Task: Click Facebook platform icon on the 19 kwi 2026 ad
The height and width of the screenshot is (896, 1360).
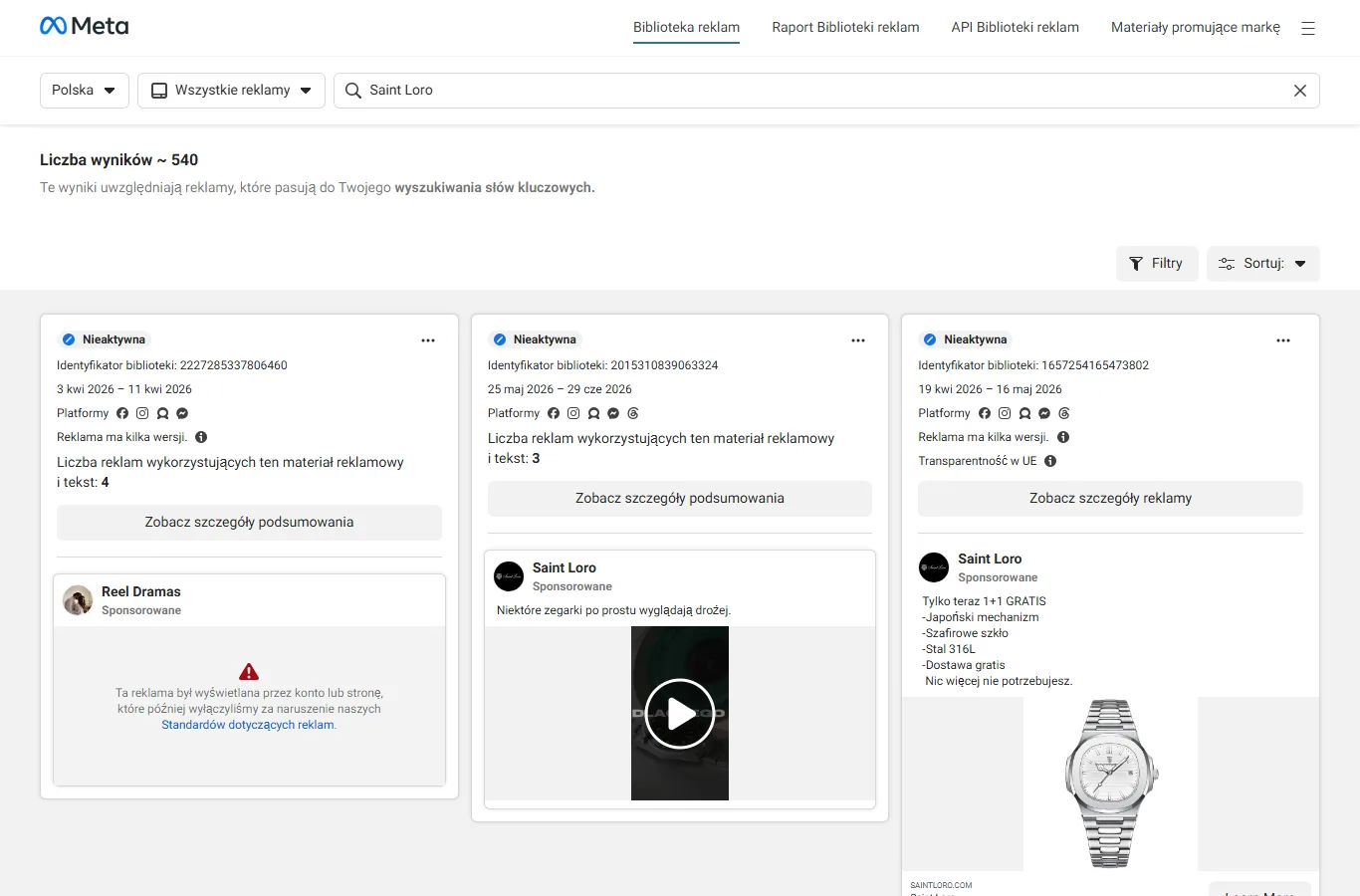Action: 985,413
